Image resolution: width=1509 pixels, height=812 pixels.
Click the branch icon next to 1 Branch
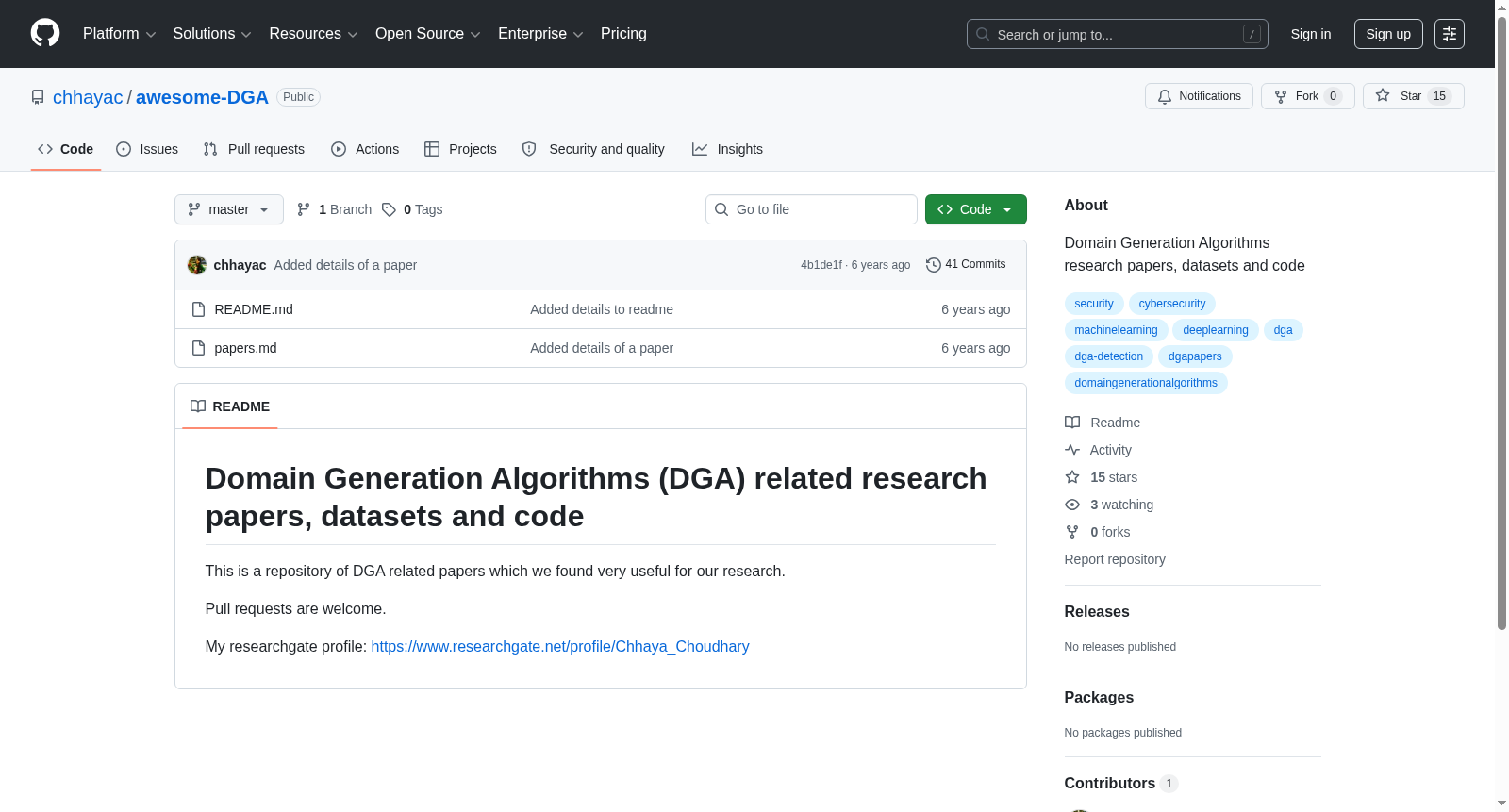304,209
